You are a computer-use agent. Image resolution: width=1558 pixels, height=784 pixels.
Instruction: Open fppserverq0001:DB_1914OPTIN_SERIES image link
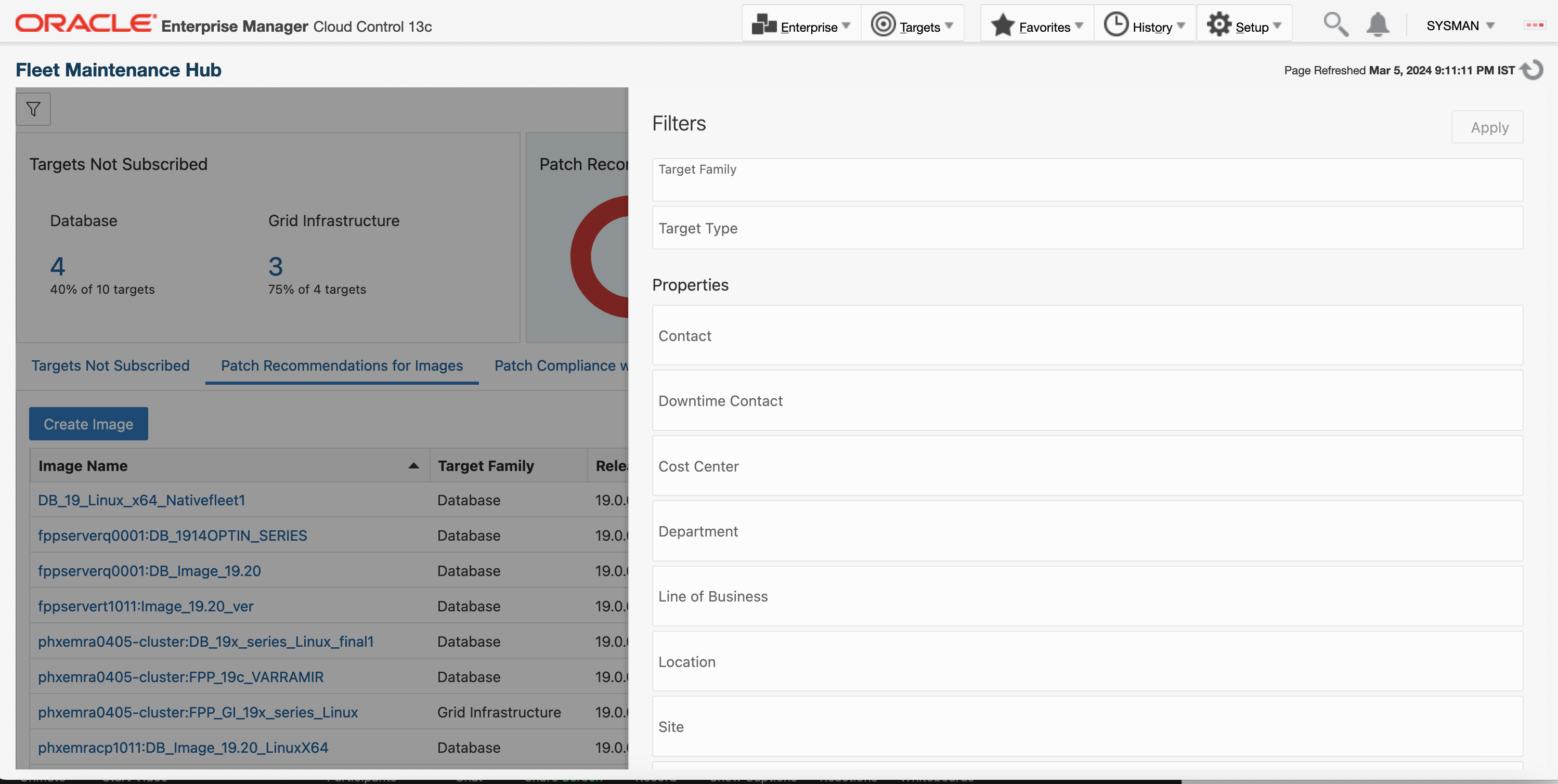pyautogui.click(x=172, y=535)
